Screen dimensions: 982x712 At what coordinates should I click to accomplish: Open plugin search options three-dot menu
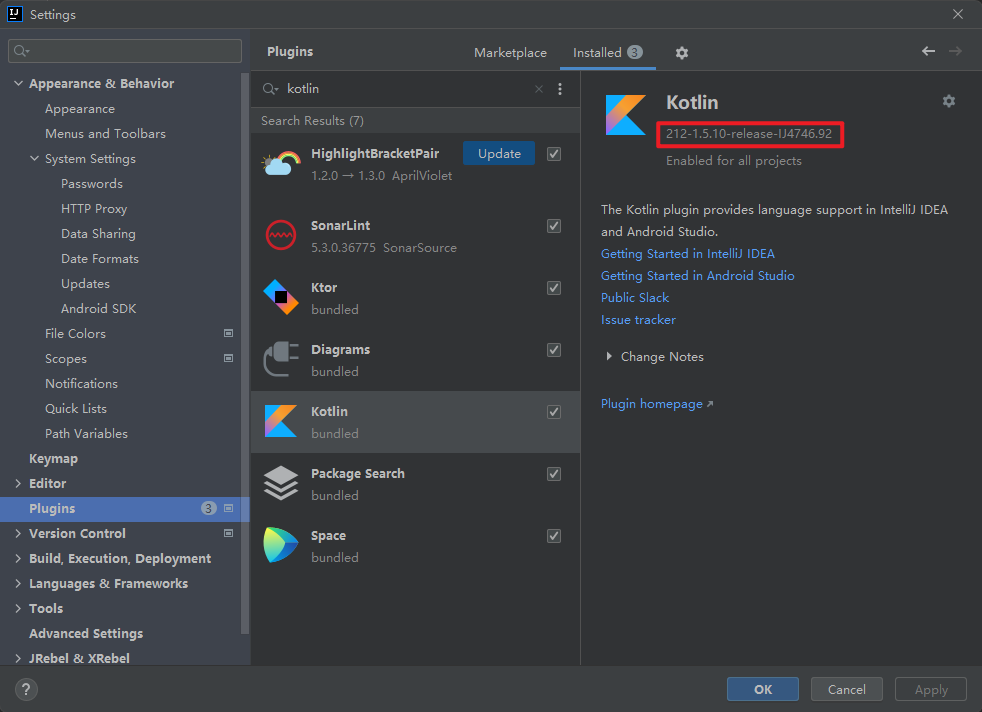pos(560,89)
